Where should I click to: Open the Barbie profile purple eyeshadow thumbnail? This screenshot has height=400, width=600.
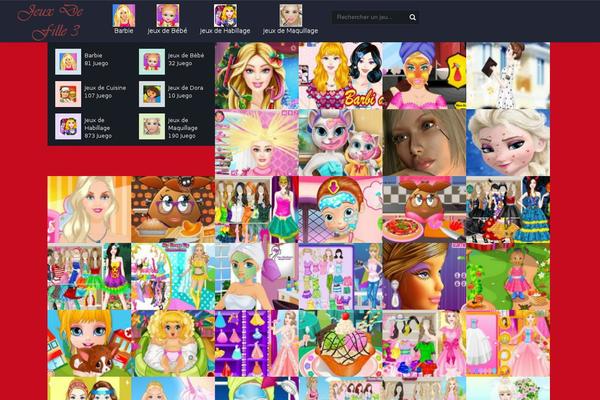click(x=424, y=277)
